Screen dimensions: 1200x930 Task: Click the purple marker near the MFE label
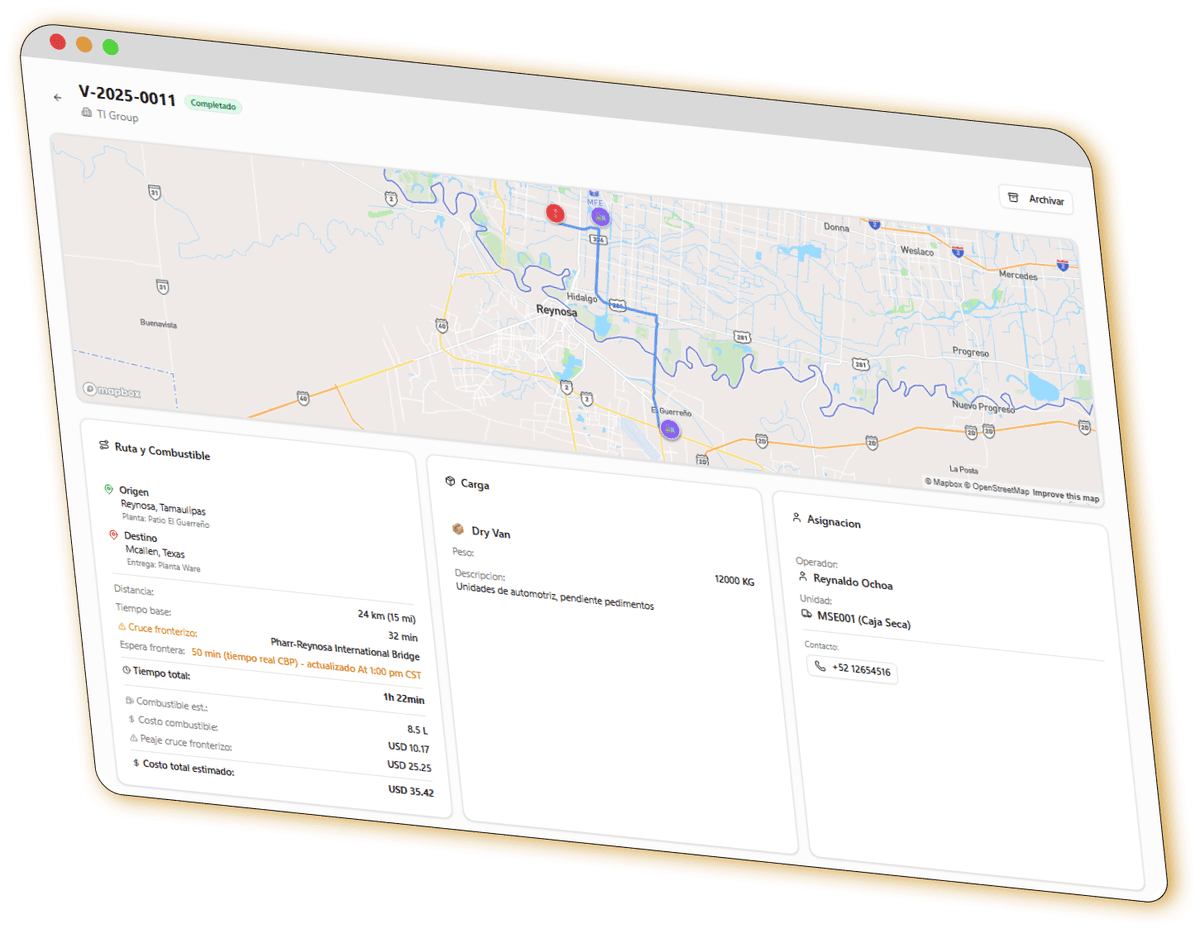599,214
